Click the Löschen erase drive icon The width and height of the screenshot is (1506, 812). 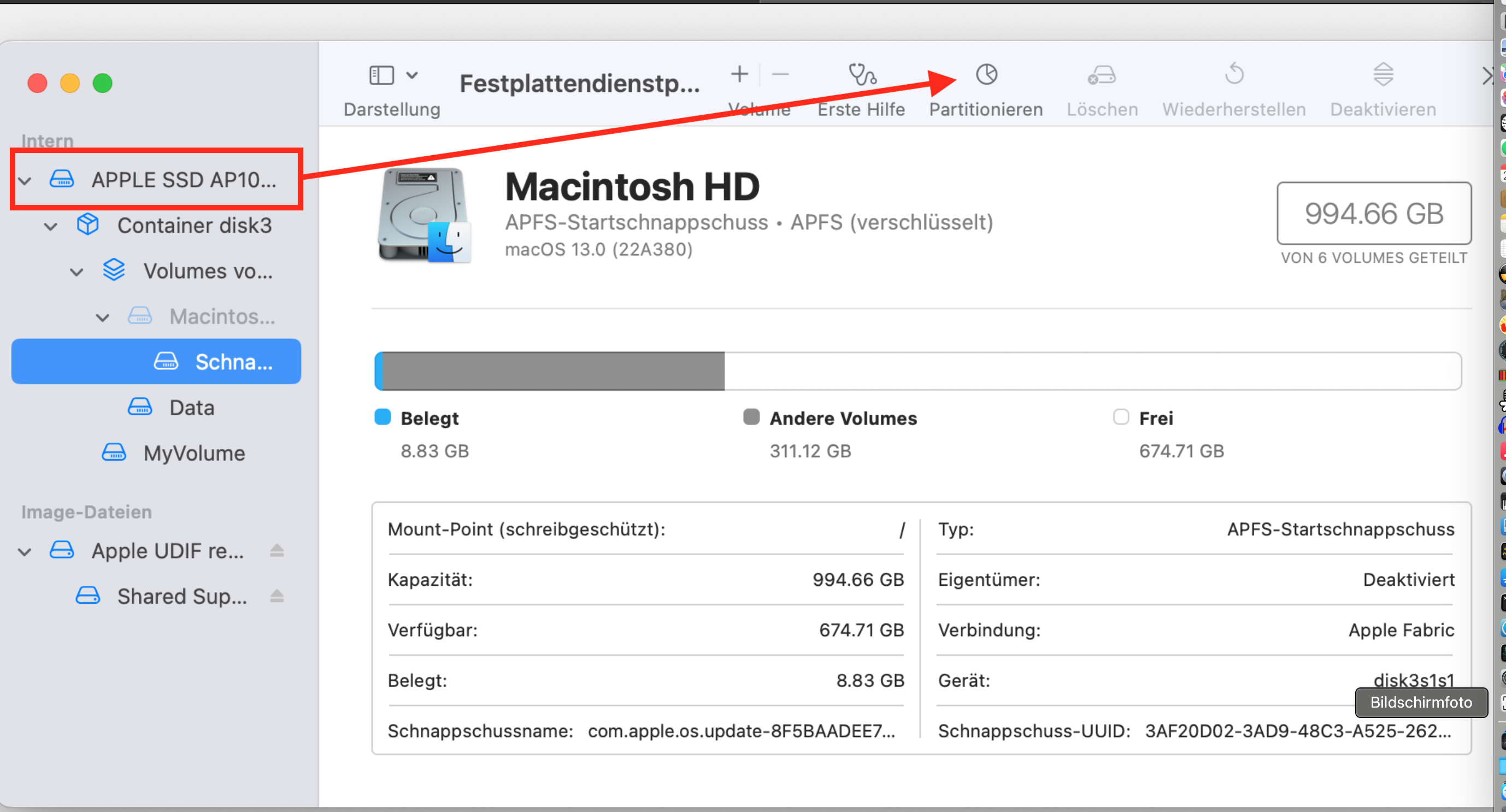[1102, 75]
